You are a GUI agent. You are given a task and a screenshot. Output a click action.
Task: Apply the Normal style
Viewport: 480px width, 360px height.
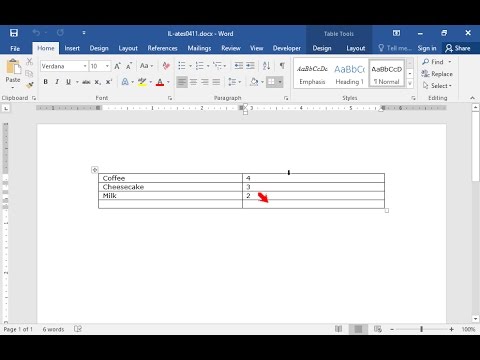387,74
